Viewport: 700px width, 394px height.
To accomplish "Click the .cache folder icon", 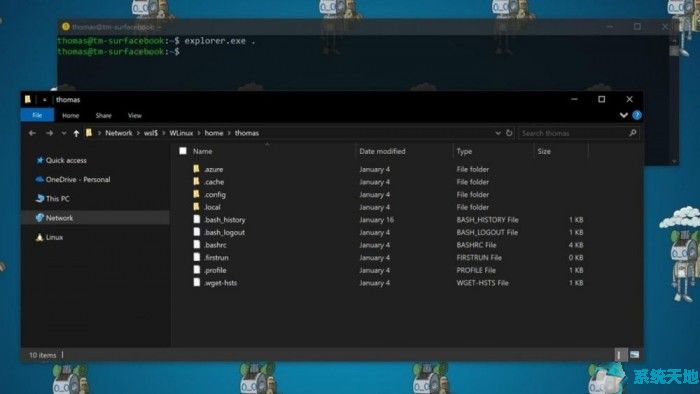I will [x=196, y=181].
